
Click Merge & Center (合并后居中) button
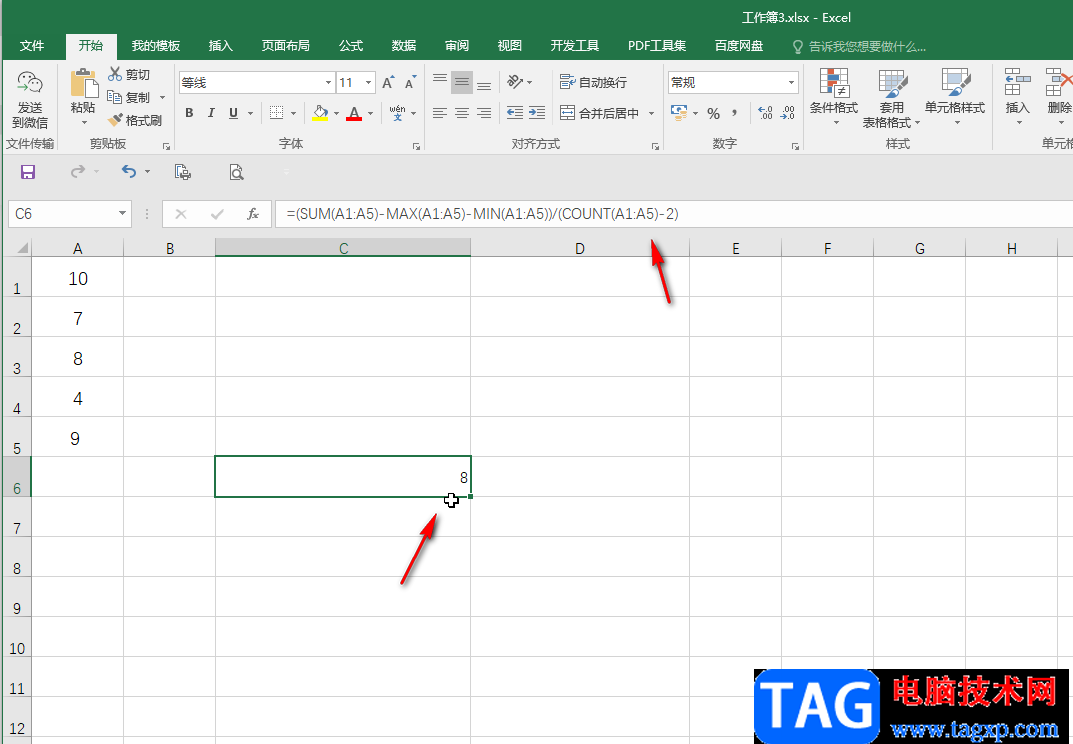coord(599,114)
